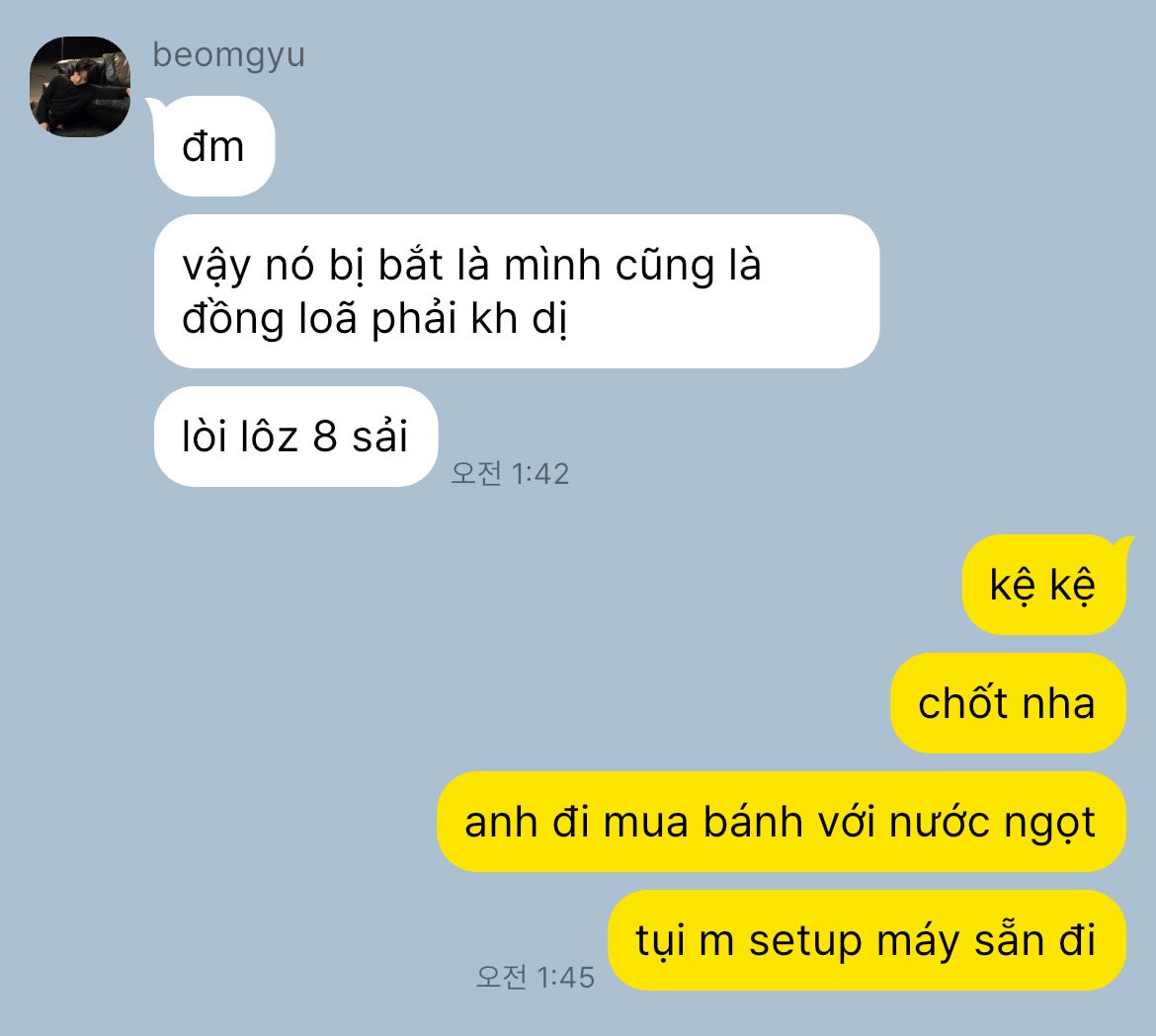The image size is (1156, 1036).
Task: Select the "chốt nha" sent message
Action: 1008,703
